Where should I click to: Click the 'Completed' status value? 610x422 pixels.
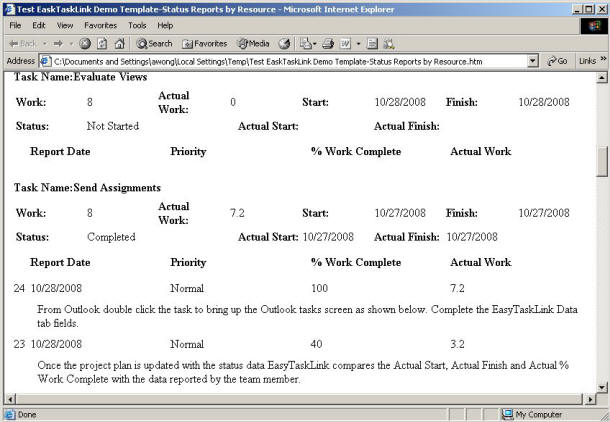point(111,237)
